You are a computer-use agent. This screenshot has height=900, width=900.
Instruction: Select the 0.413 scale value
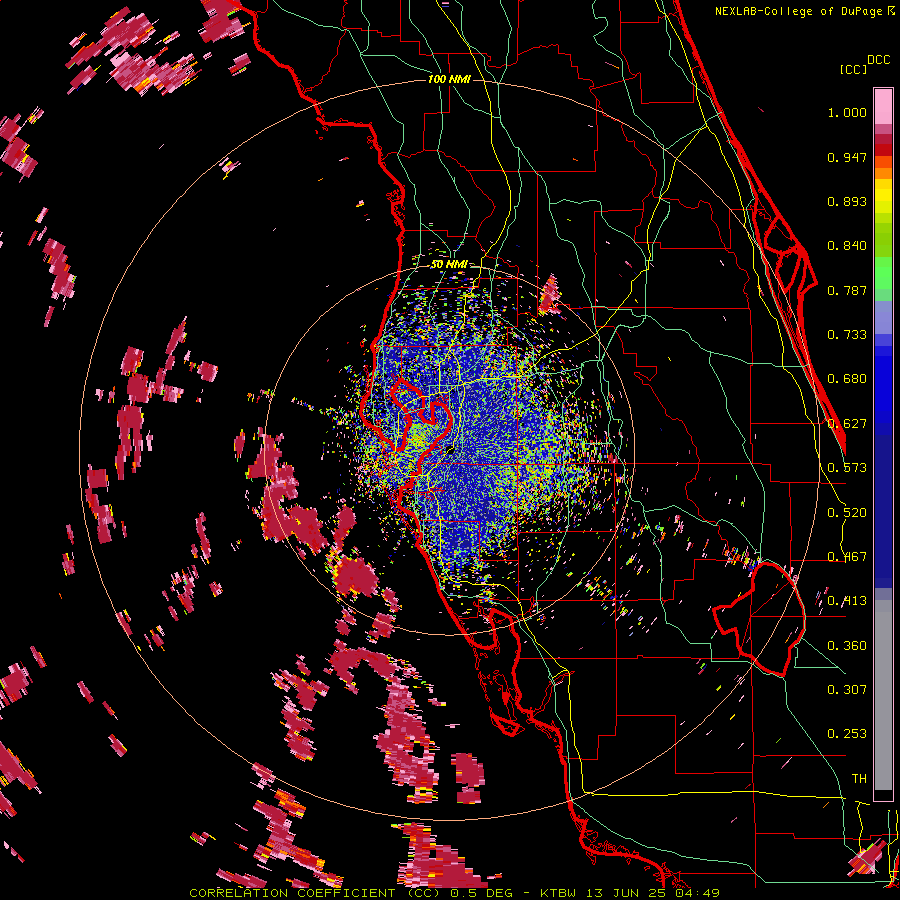click(x=847, y=601)
